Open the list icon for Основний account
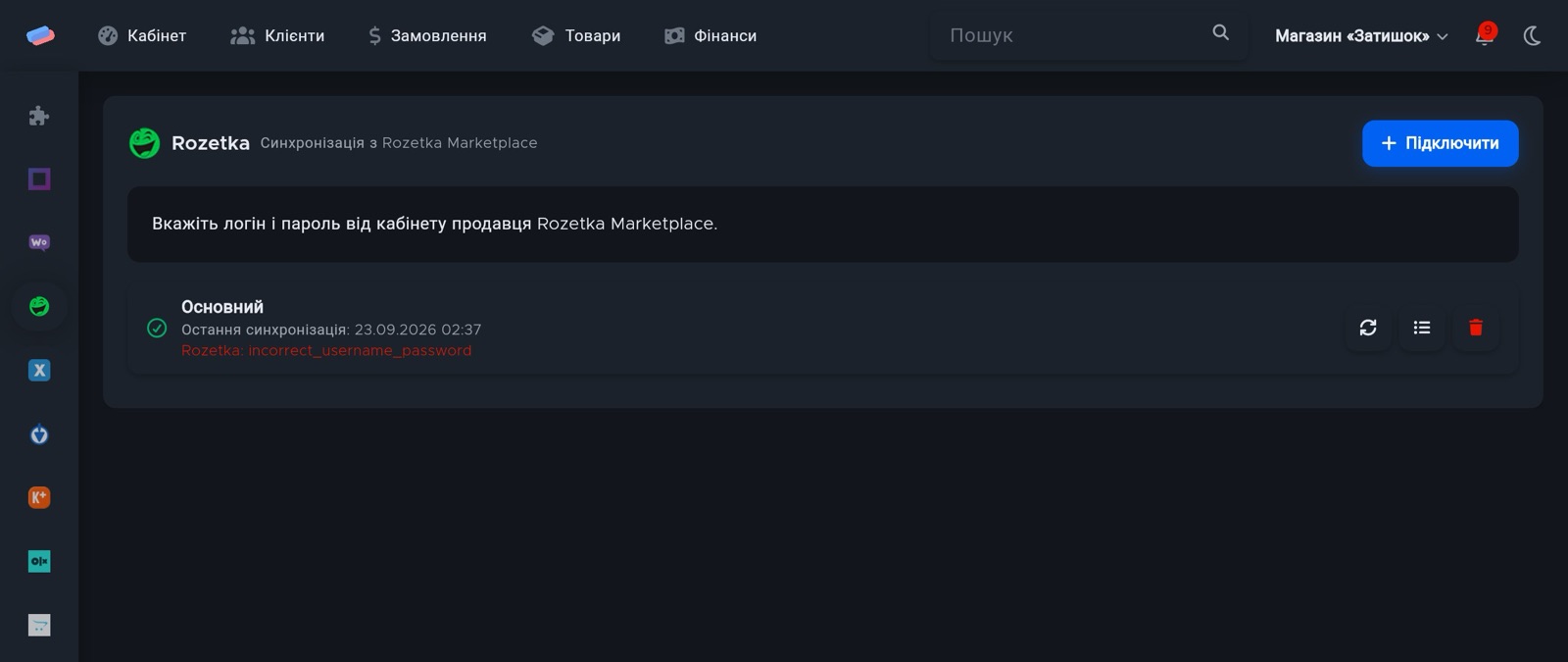Image resolution: width=1568 pixels, height=662 pixels. [1422, 328]
